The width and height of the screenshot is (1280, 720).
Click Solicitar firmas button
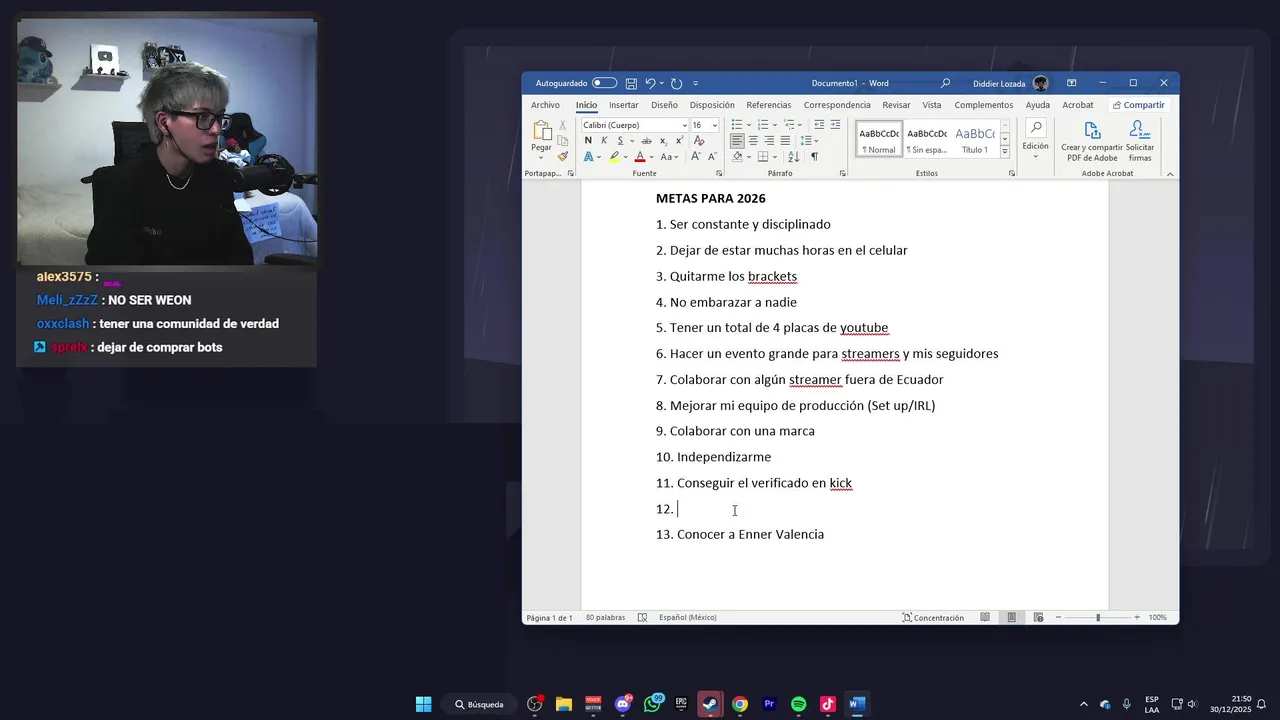tap(1140, 141)
